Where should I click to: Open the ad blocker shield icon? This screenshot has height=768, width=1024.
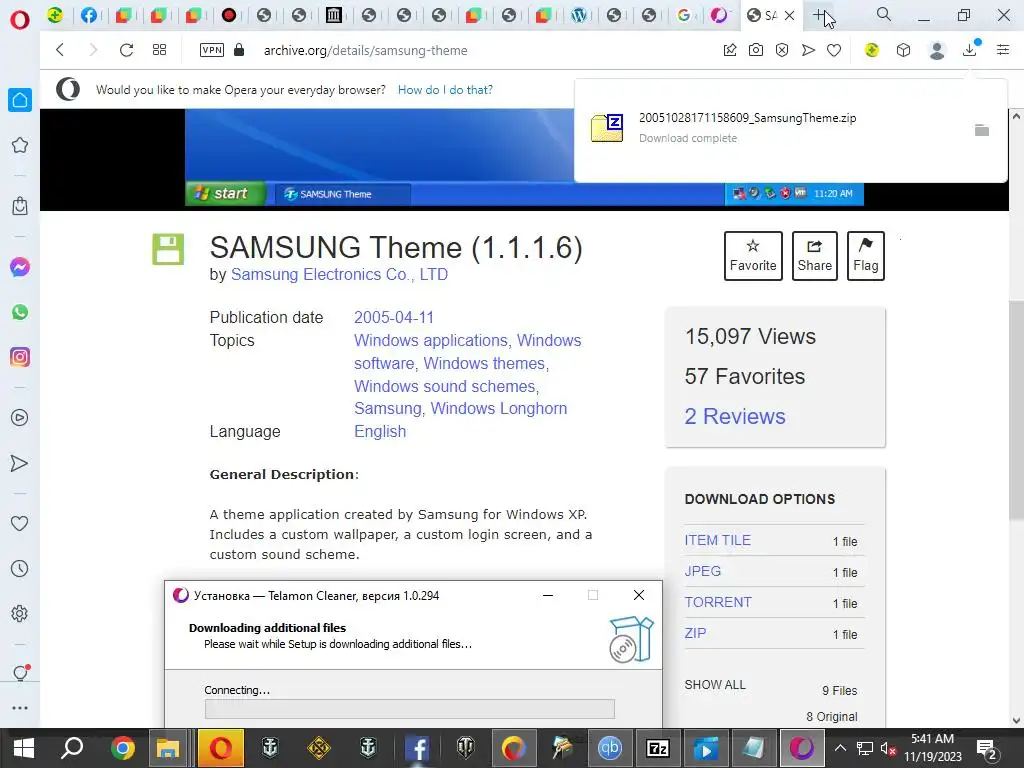pyautogui.click(x=782, y=50)
